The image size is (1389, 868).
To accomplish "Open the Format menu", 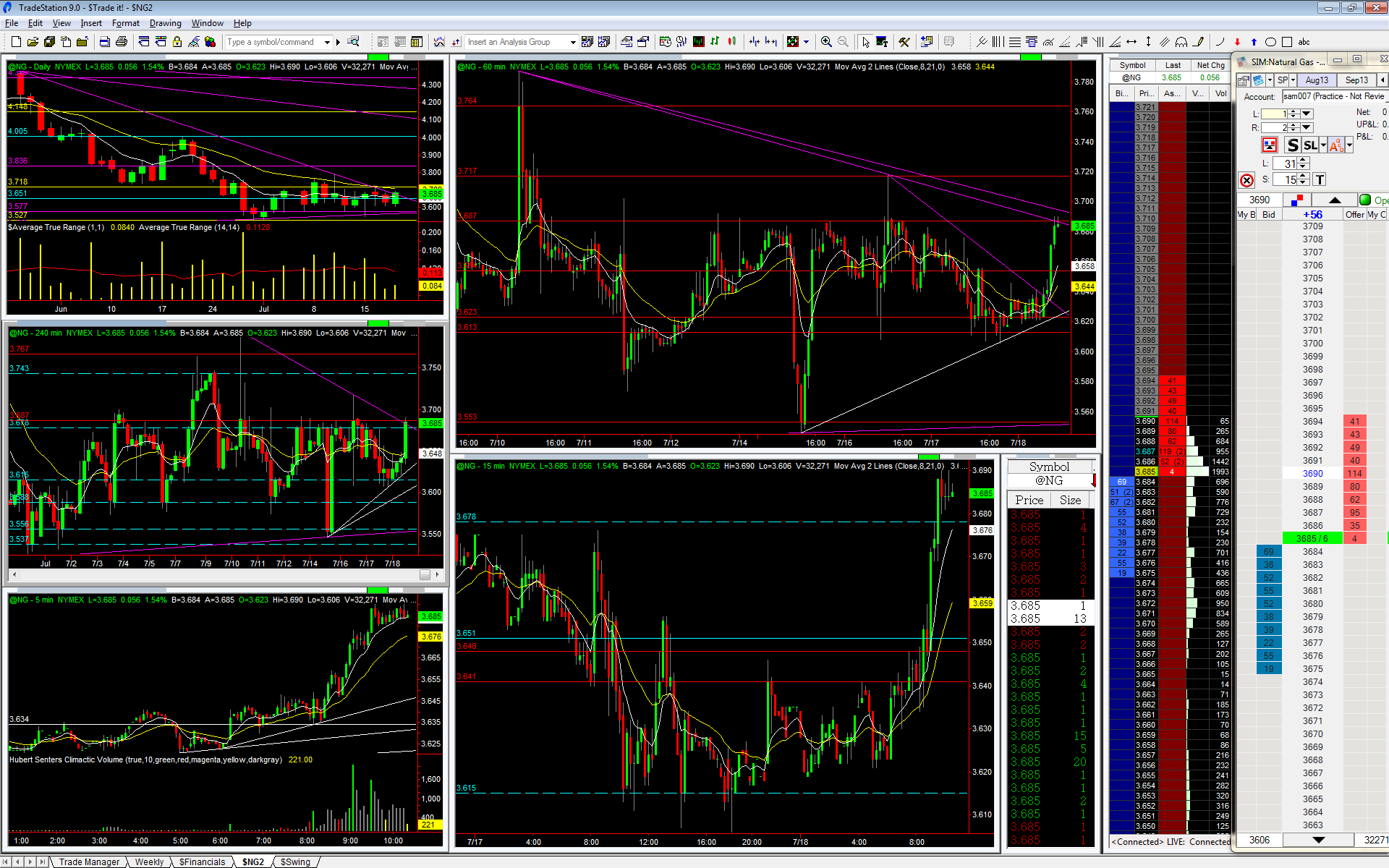I will [126, 23].
